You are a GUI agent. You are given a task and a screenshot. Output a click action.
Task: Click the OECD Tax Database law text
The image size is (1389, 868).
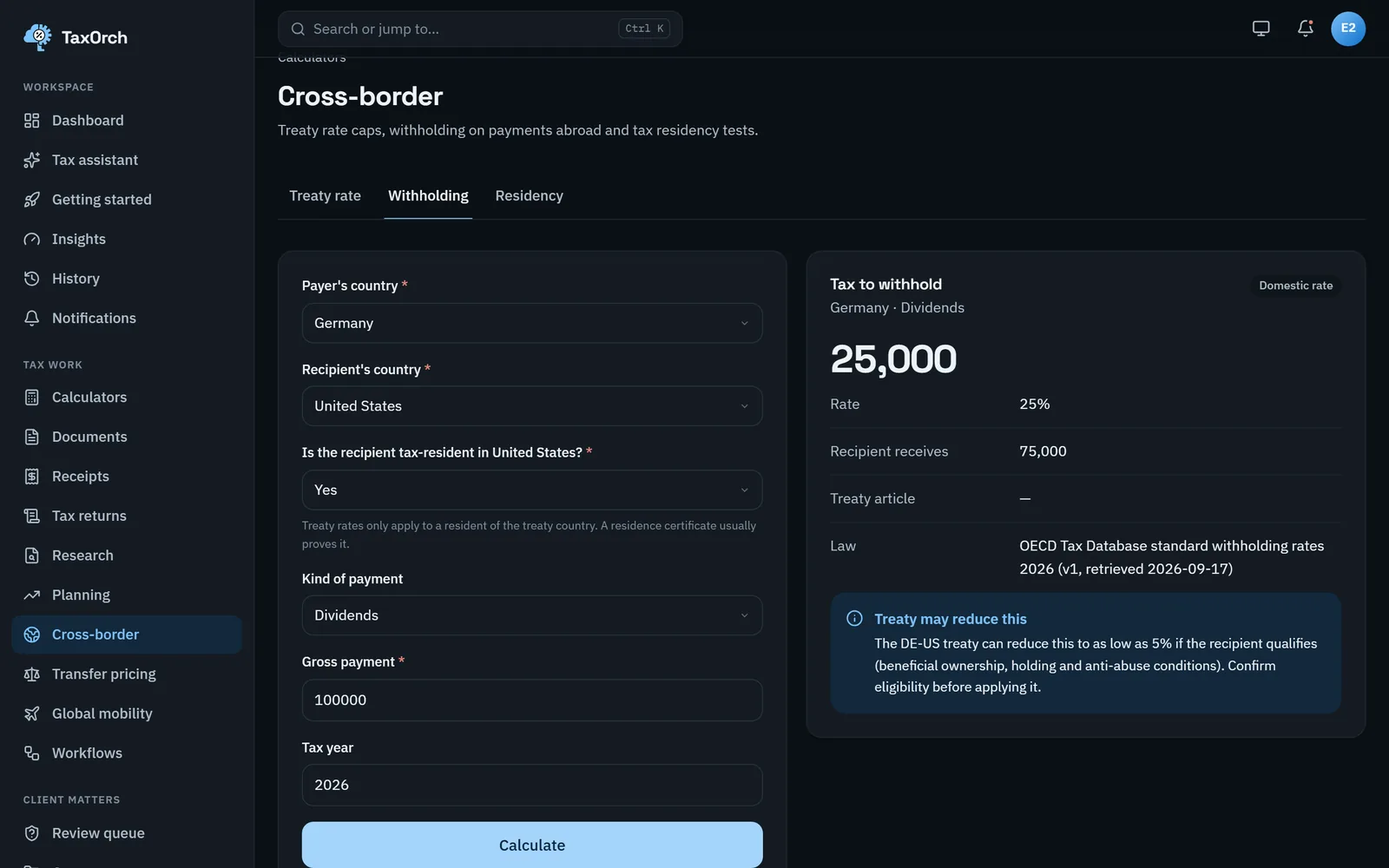[1171, 557]
